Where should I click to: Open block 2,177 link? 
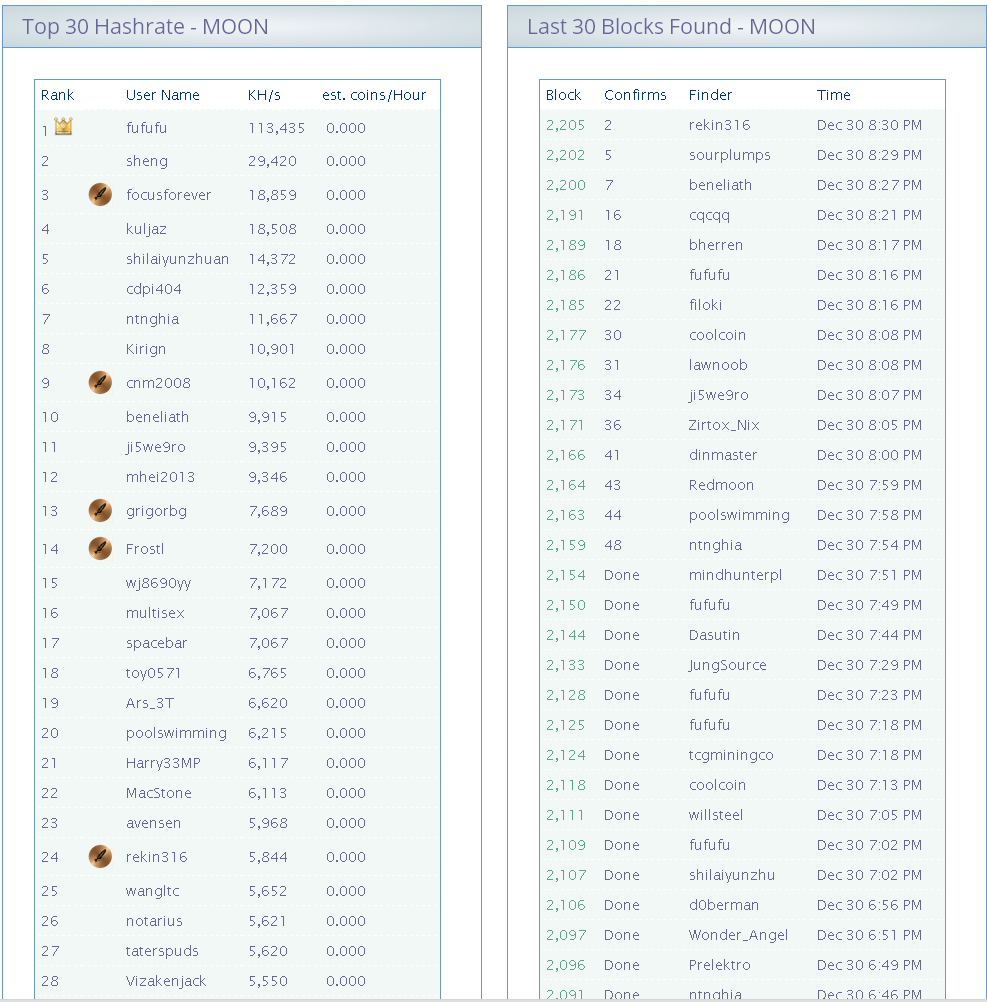click(565, 335)
